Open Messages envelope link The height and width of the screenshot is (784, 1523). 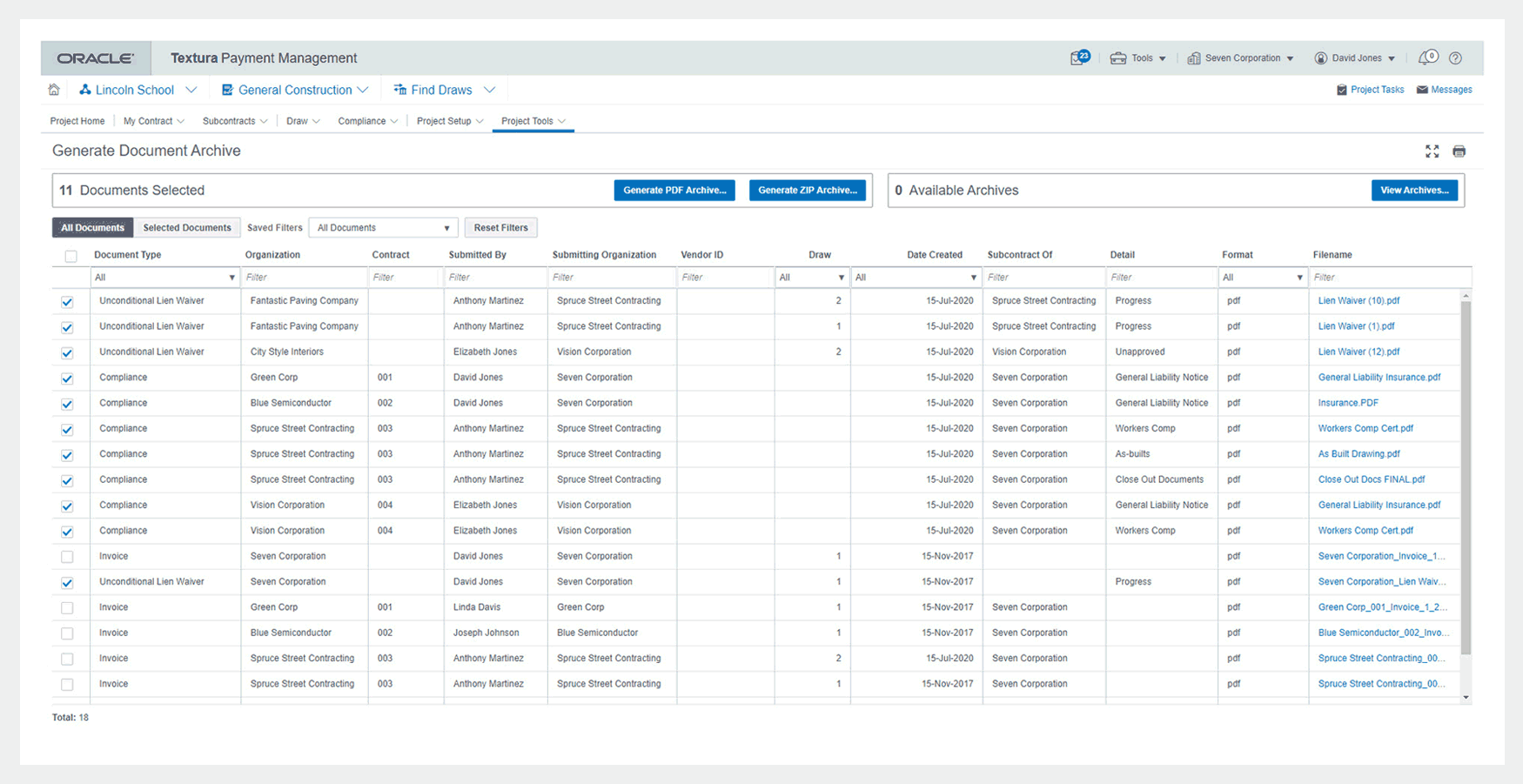1444,90
